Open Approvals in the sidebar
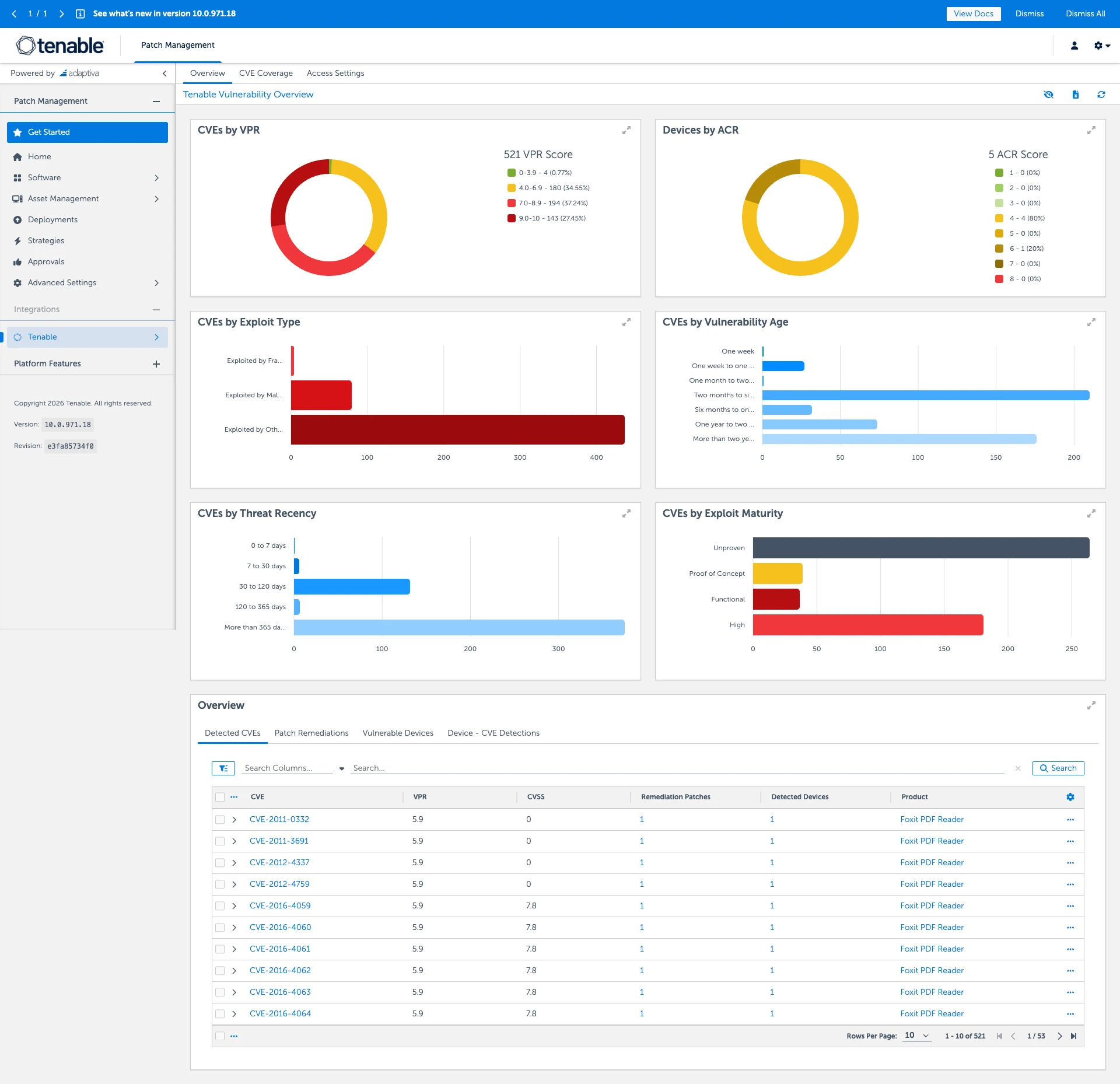The image size is (1120, 1084). (87, 262)
